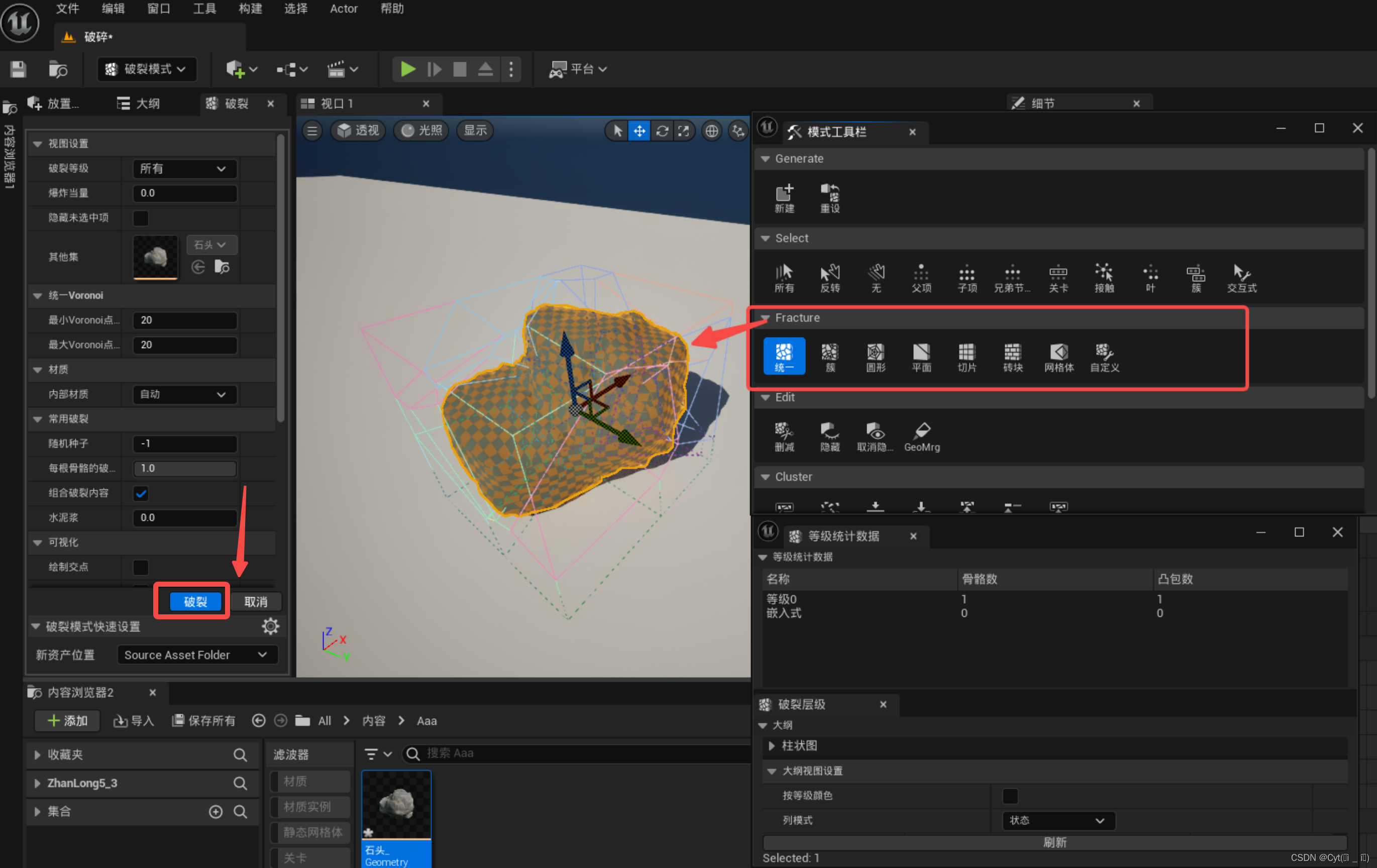The image size is (1377, 868).
Task: Enable the 隐藏未选中项 checkbox
Action: (140, 218)
